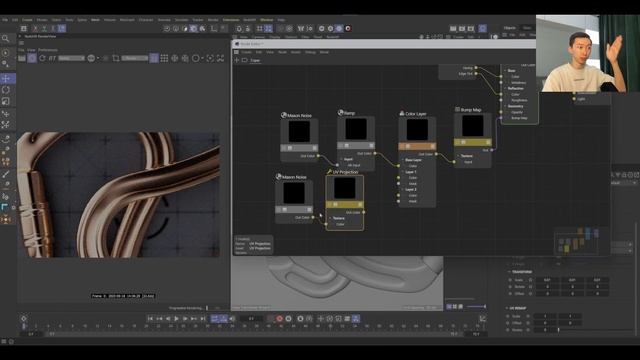Toggle the Z axis lock
The image size is (640, 360).
pyautogui.click(x=53, y=29)
